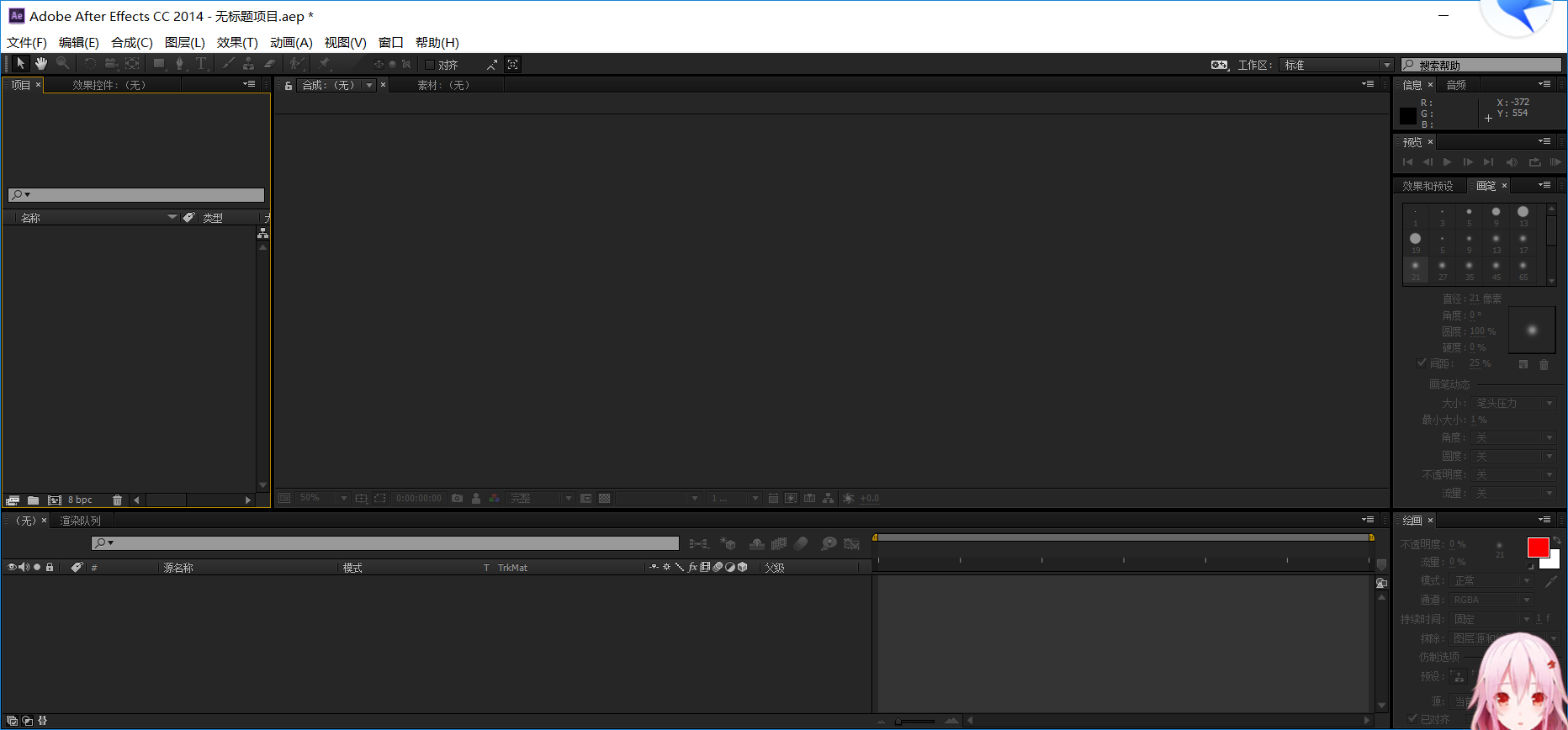Viewport: 1568px width, 730px height.
Task: Select the Eraser tool
Action: 270,64
